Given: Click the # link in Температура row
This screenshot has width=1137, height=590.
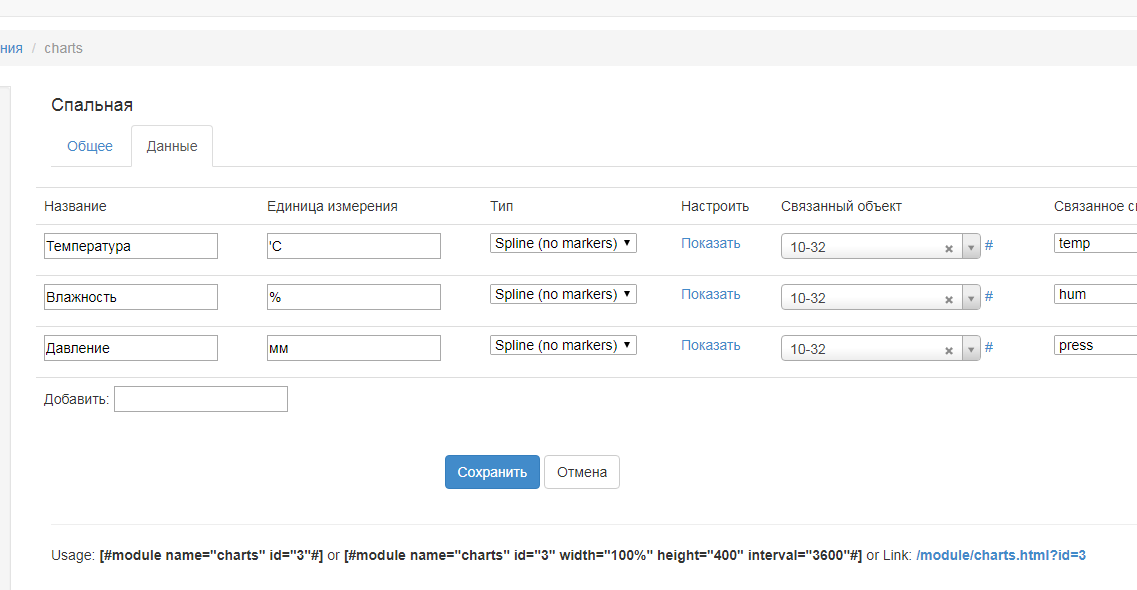Looking at the screenshot, I should coord(989,245).
